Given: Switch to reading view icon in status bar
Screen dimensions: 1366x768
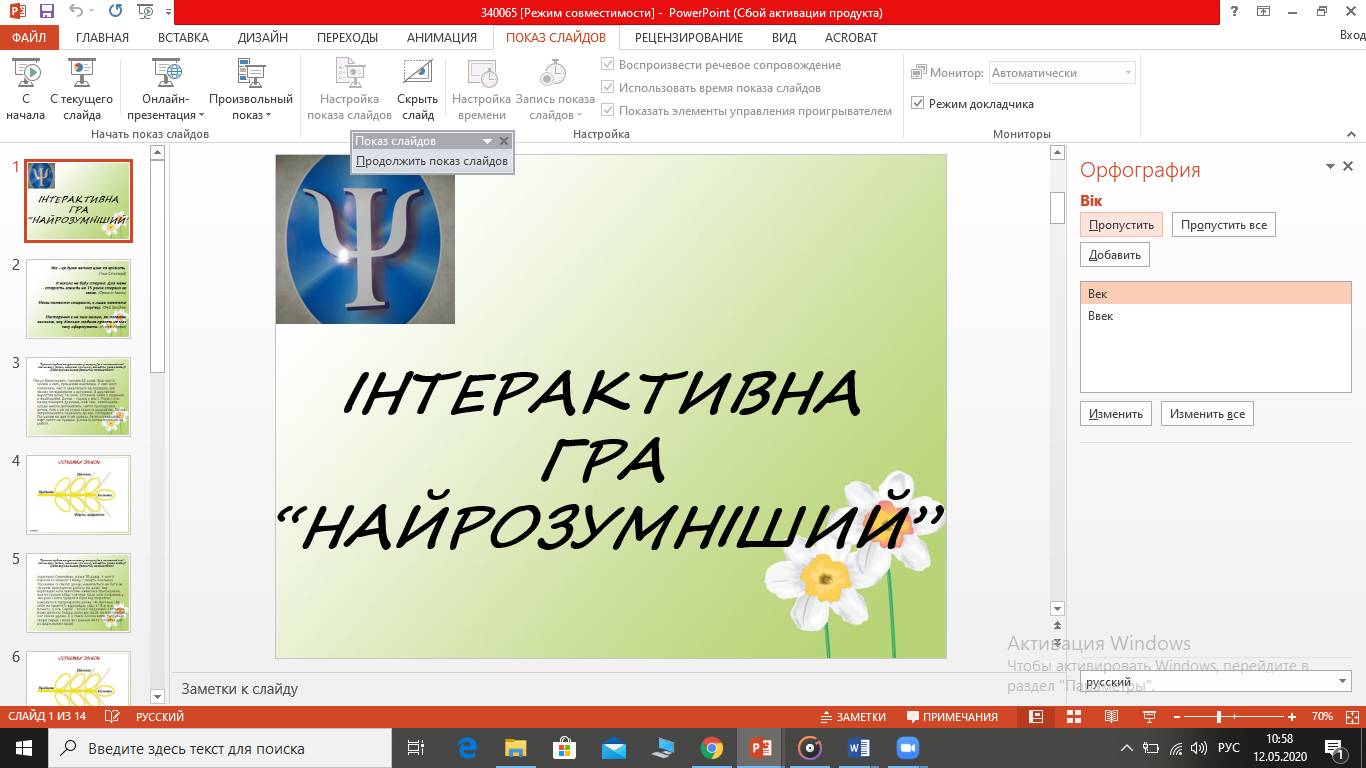Looking at the screenshot, I should 1111,717.
